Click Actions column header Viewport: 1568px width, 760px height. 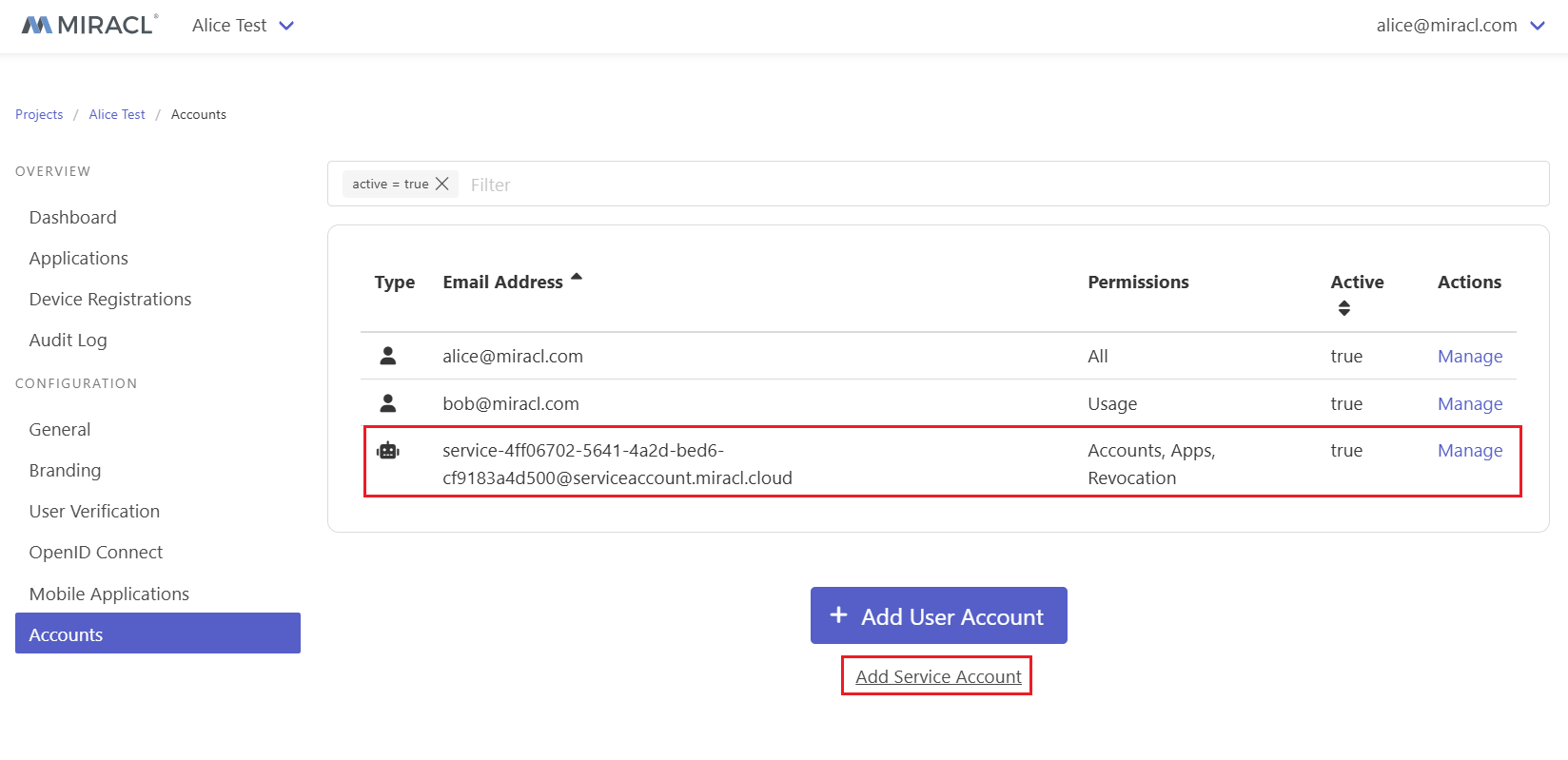pos(1469,282)
